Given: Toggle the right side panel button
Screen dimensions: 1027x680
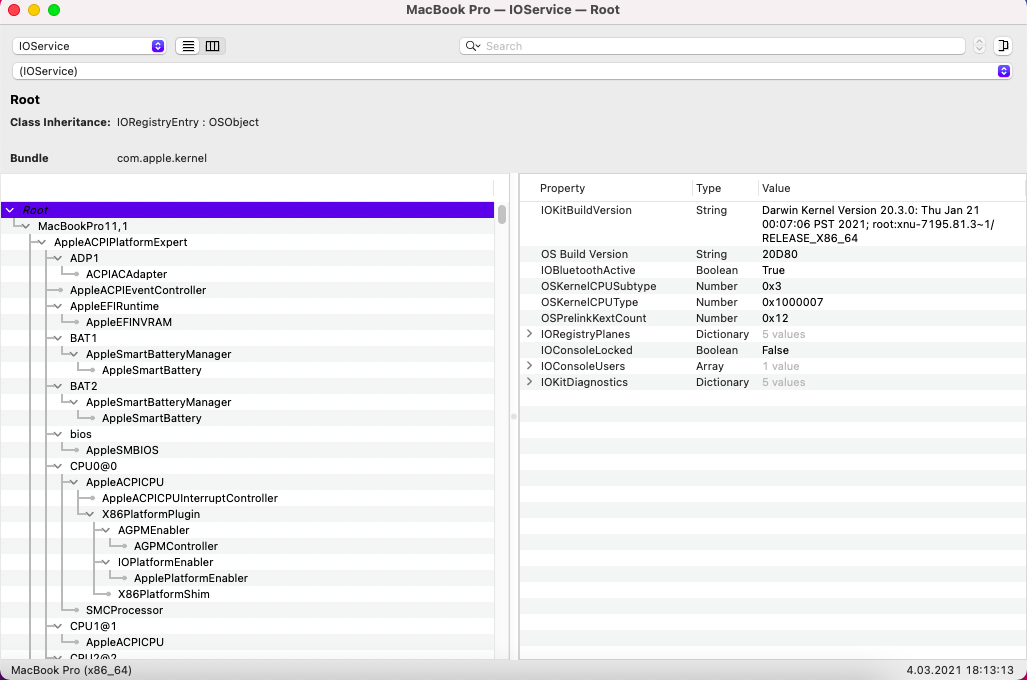Looking at the screenshot, I should coord(1003,46).
